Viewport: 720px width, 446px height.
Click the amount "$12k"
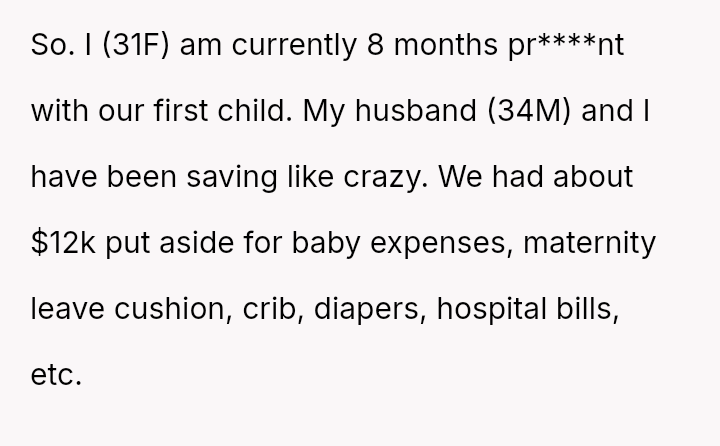(65, 244)
